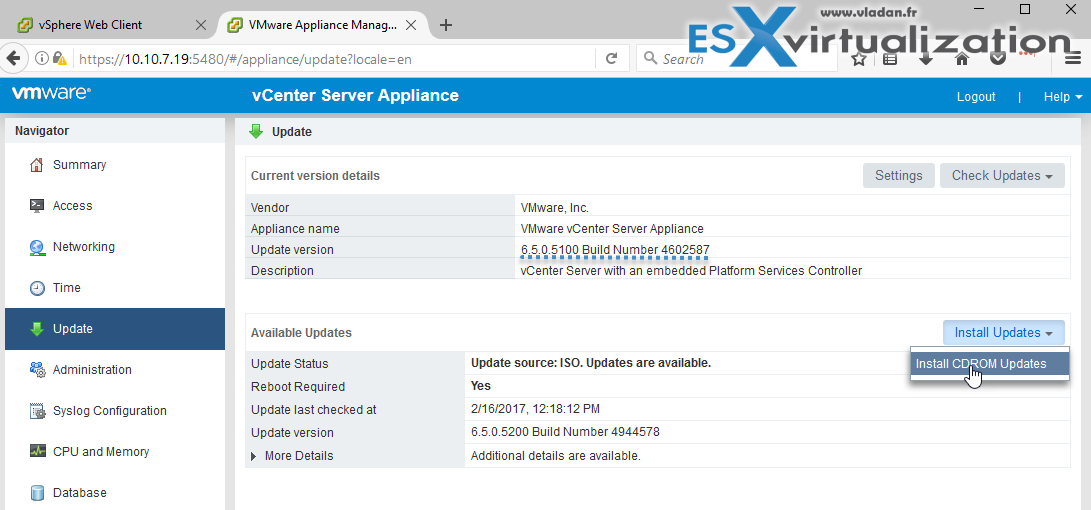Image resolution: width=1091 pixels, height=510 pixels.
Task: Choose Install CDROM Updates menu entry
Action: tap(981, 364)
